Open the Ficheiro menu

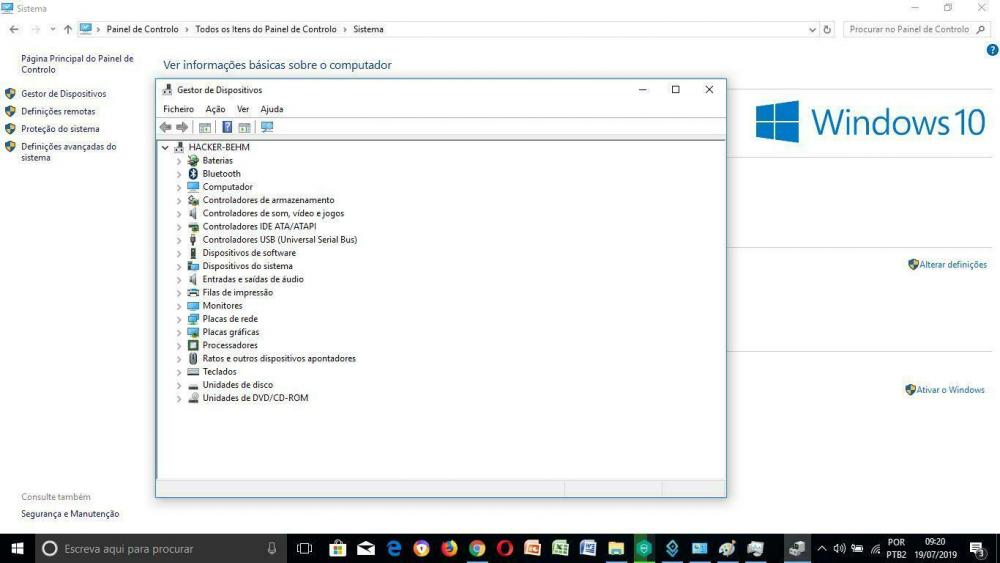[178, 109]
